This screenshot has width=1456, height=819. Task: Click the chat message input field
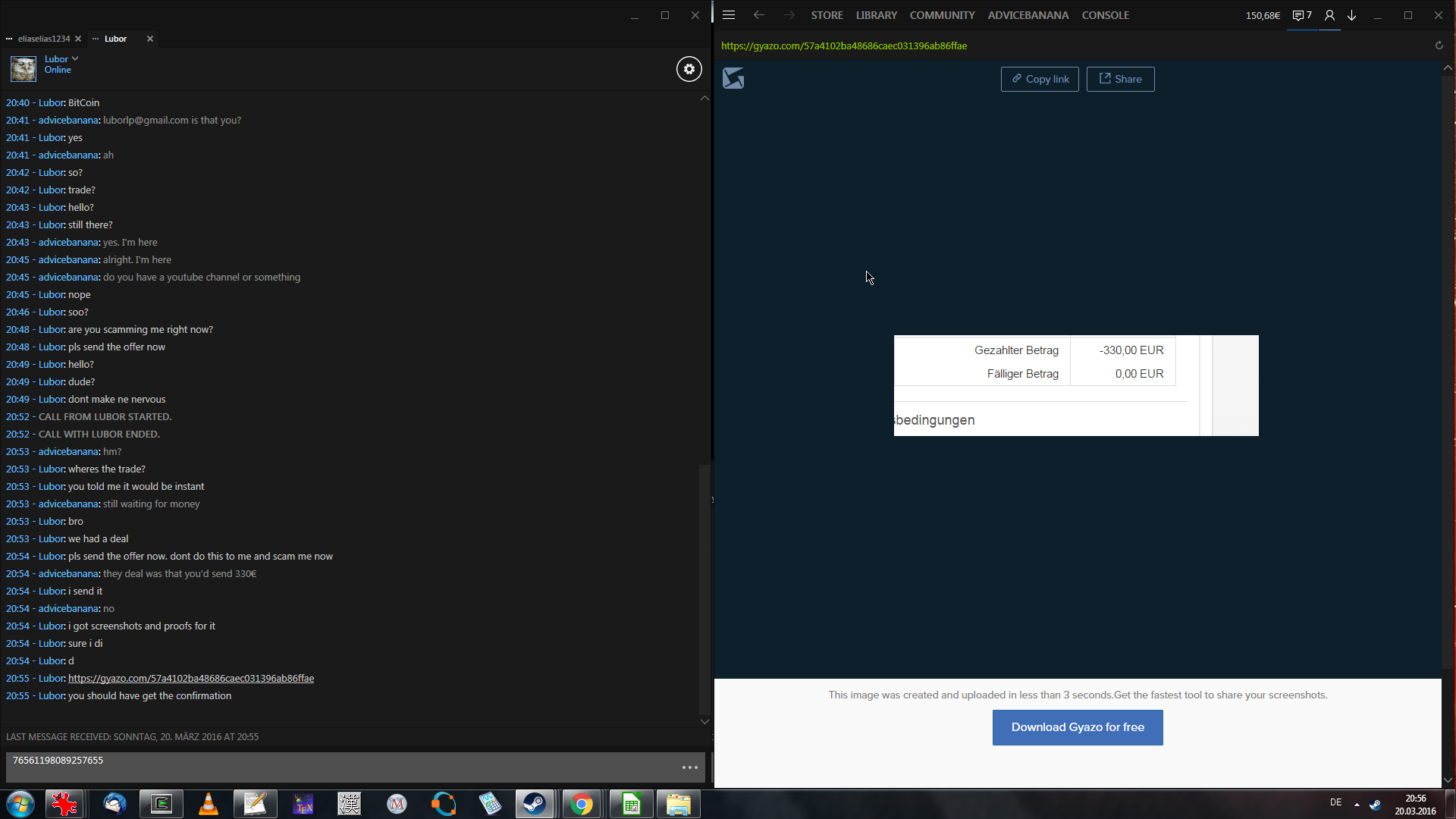coord(341,766)
